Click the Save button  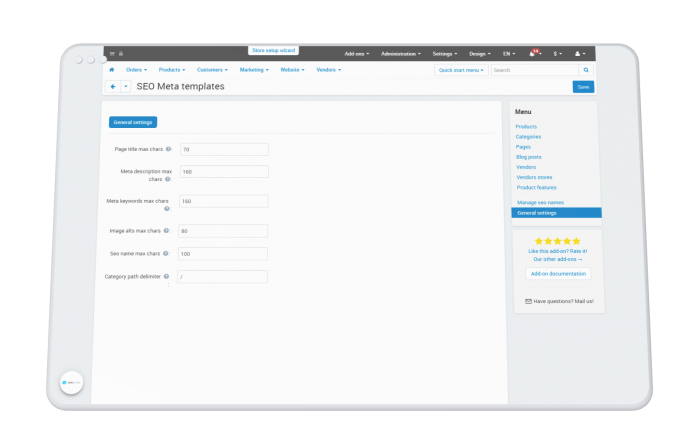pyautogui.click(x=583, y=87)
